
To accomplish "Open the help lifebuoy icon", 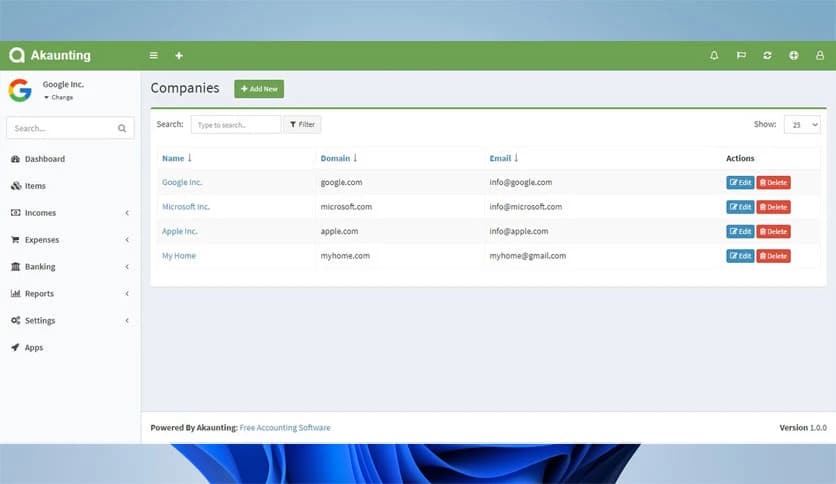I will click(x=793, y=55).
